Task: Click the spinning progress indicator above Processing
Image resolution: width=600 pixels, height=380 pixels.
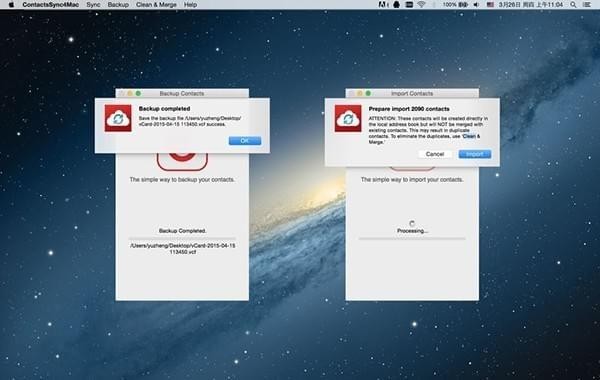Action: coord(412,223)
